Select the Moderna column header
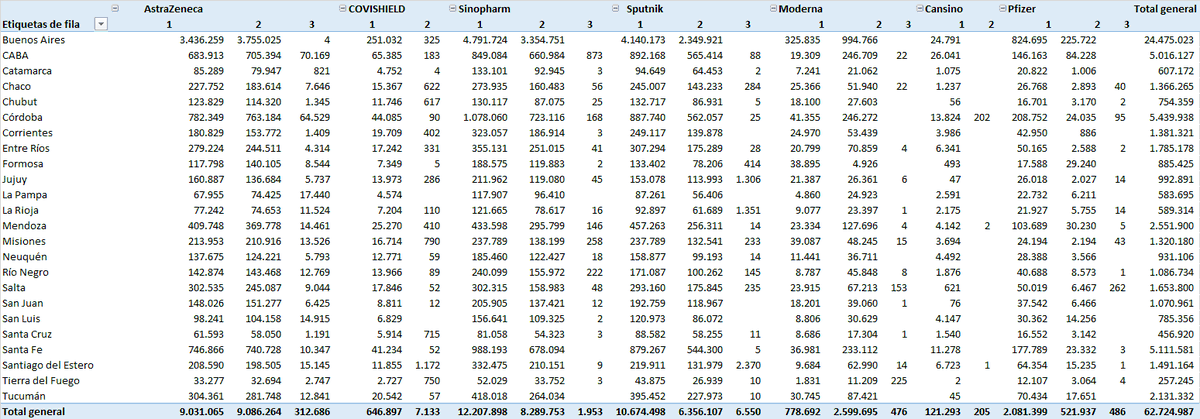The height and width of the screenshot is (419, 1200). (x=803, y=8)
